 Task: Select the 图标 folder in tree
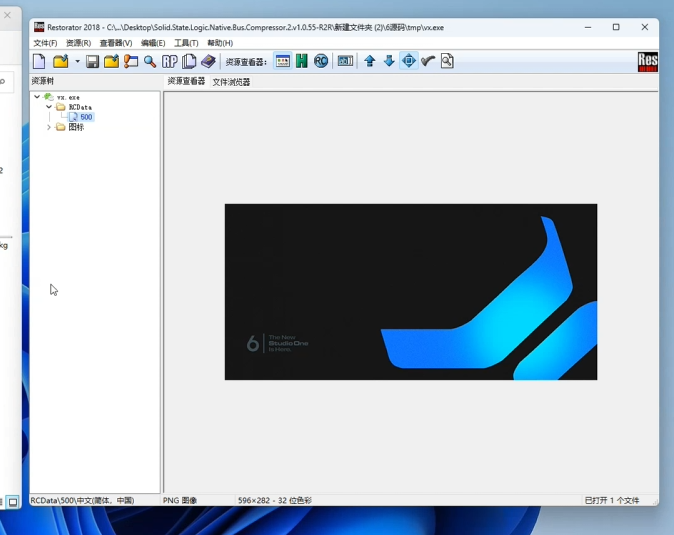coord(76,127)
